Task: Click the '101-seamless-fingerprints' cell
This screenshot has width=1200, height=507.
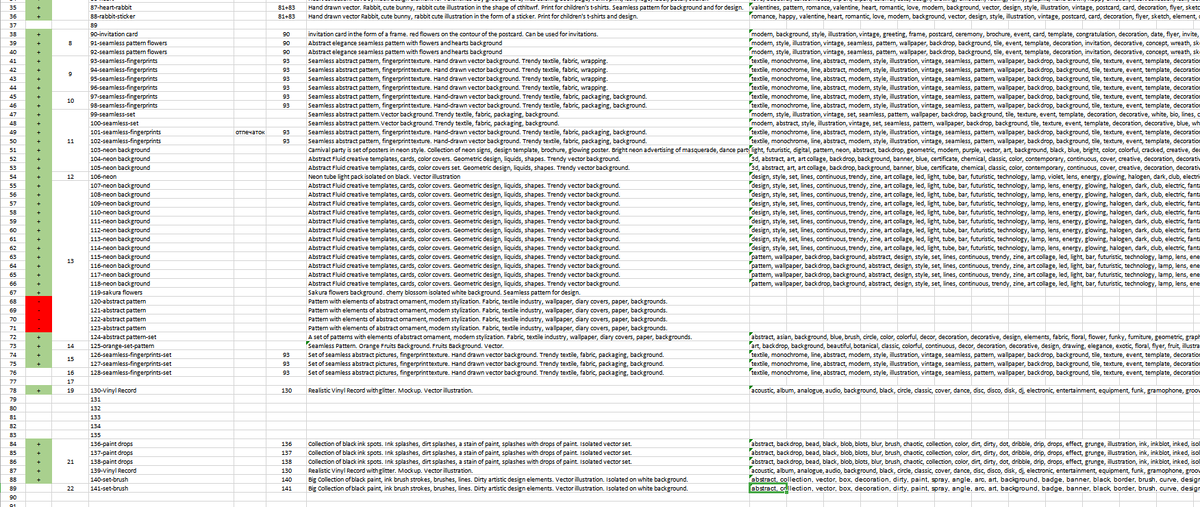Action: (x=160, y=132)
